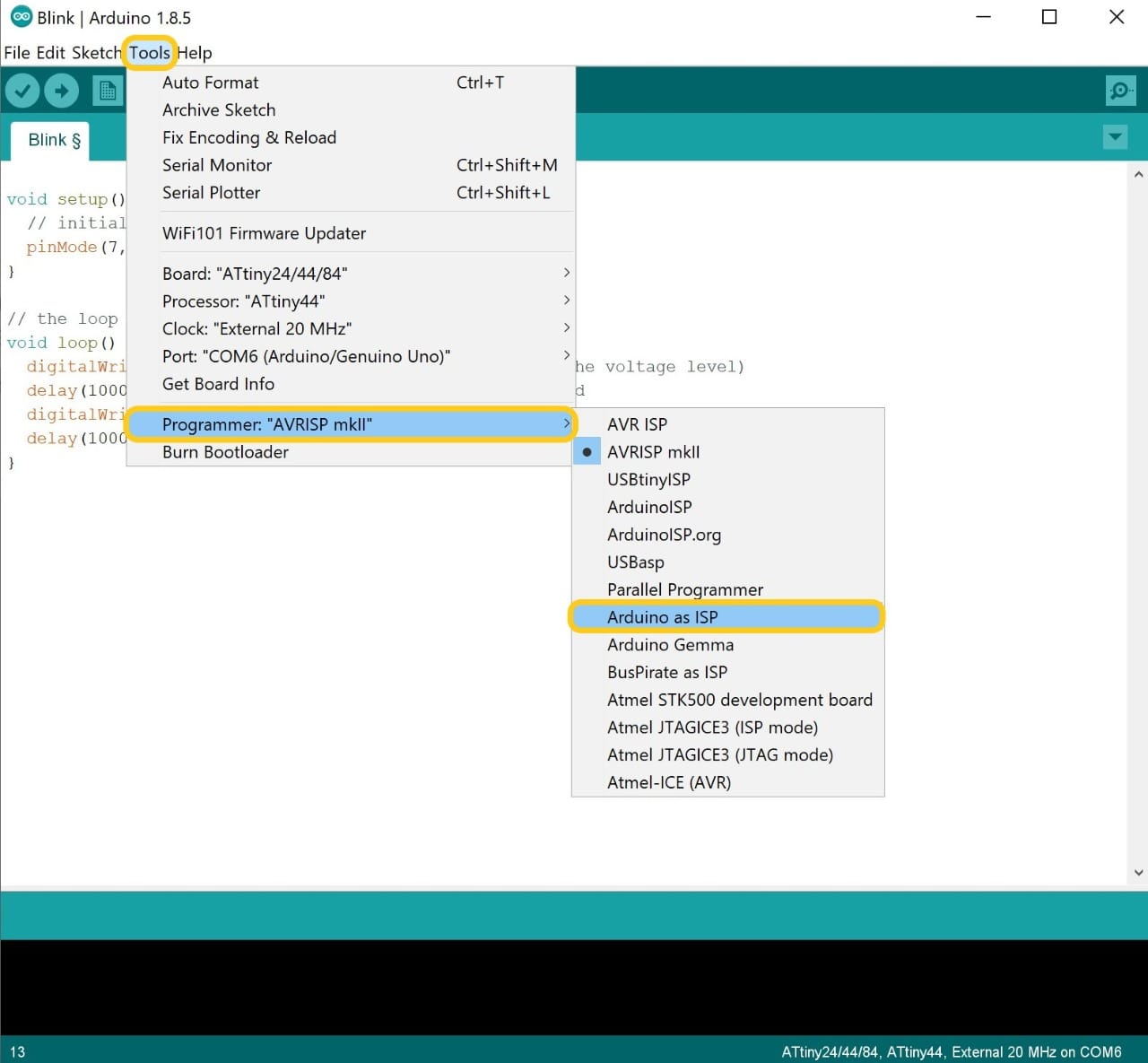
Task: Open the Help menu
Action: (x=195, y=53)
